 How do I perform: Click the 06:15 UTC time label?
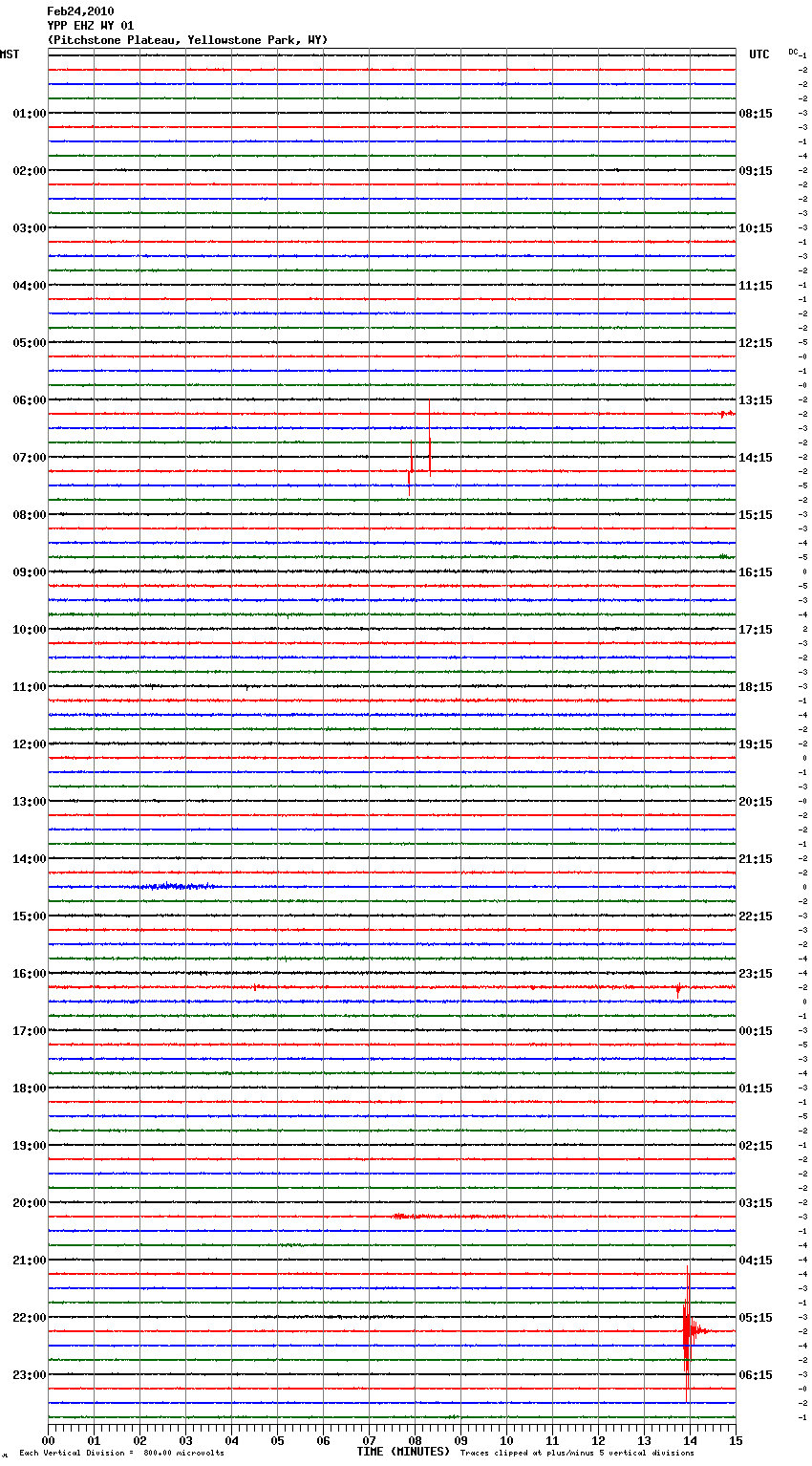click(x=756, y=1375)
